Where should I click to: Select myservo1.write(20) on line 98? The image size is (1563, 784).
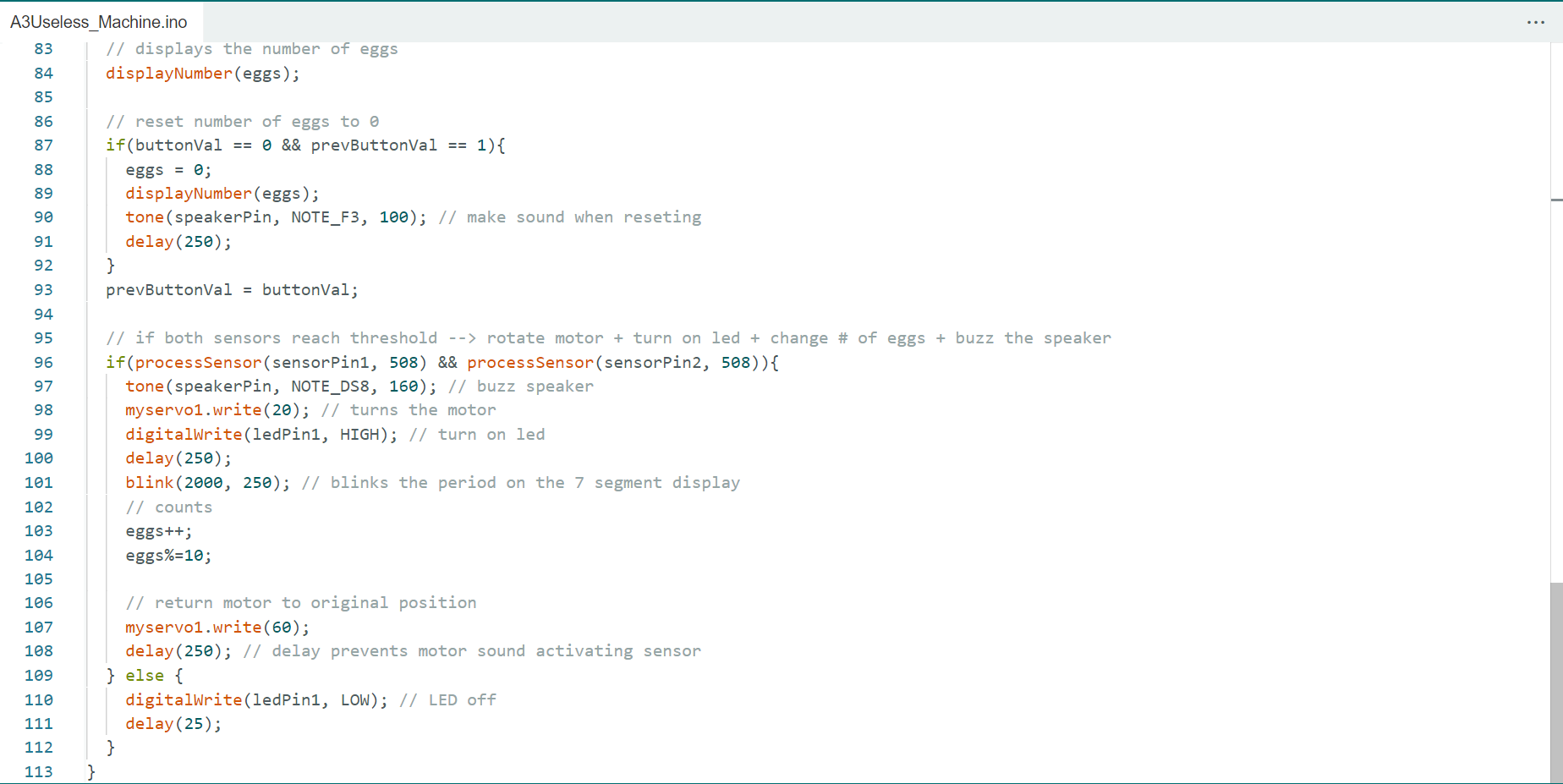[x=216, y=409]
